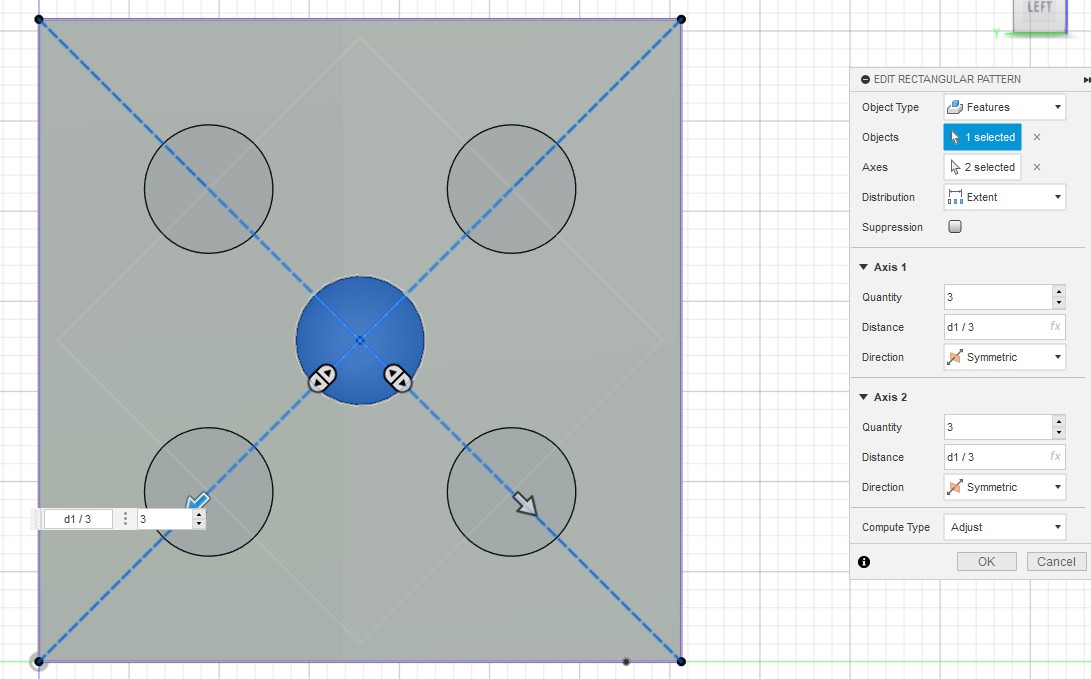
Task: Collapse the Axis 1 section
Action: (x=863, y=267)
